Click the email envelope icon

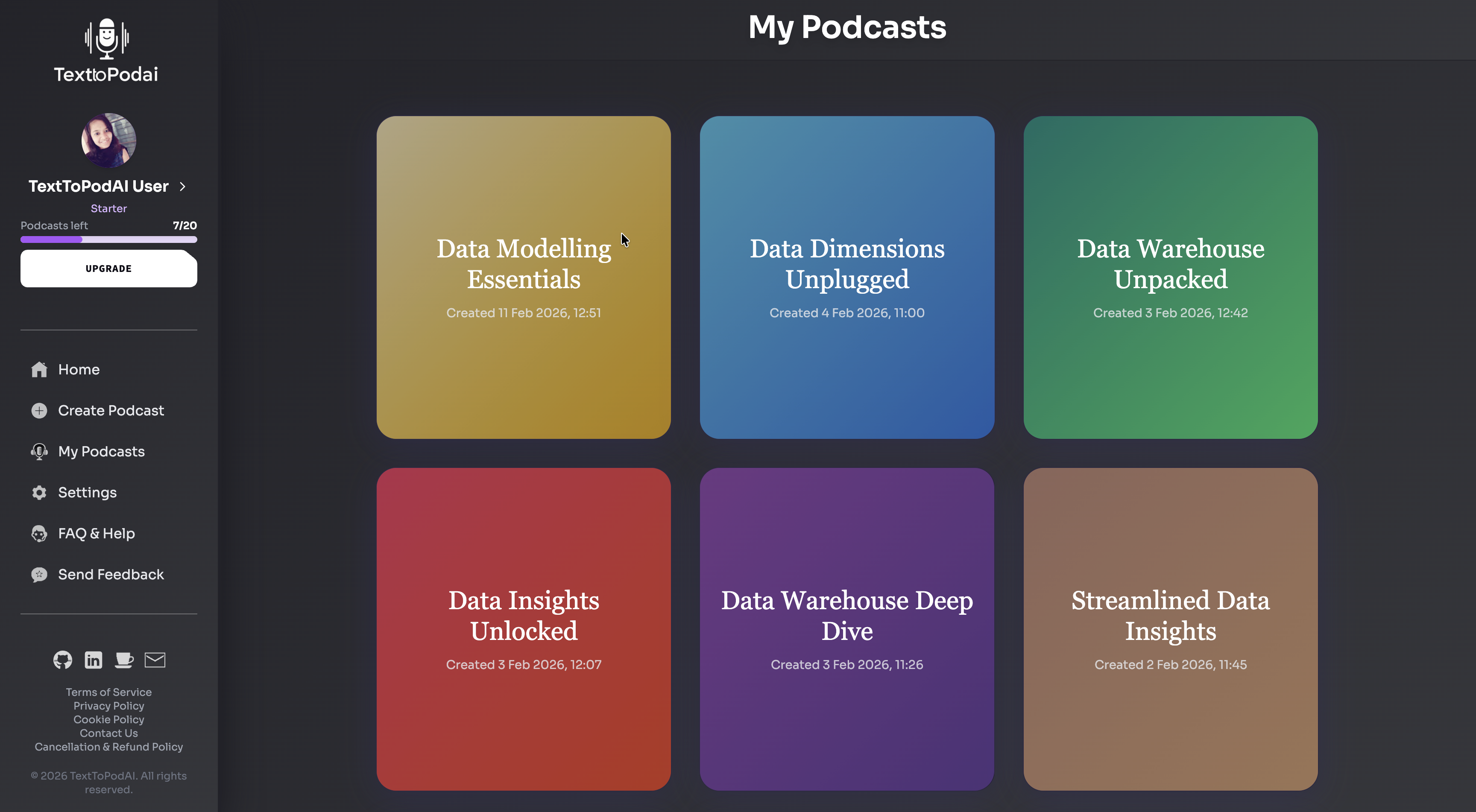[x=155, y=660]
